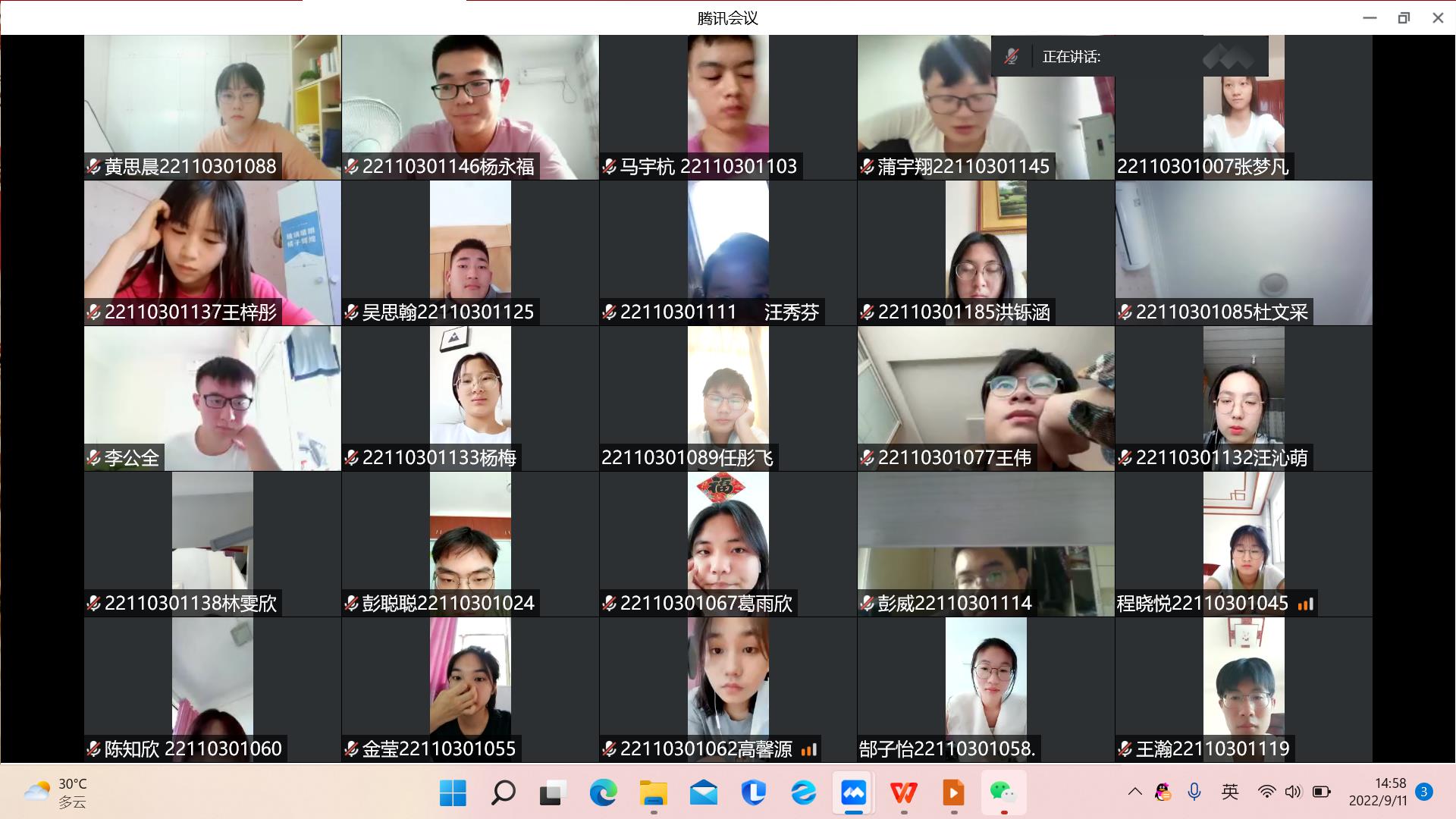This screenshot has width=1456, height=819.
Task: Open Tencent Meeting from the taskbar
Action: [853, 793]
